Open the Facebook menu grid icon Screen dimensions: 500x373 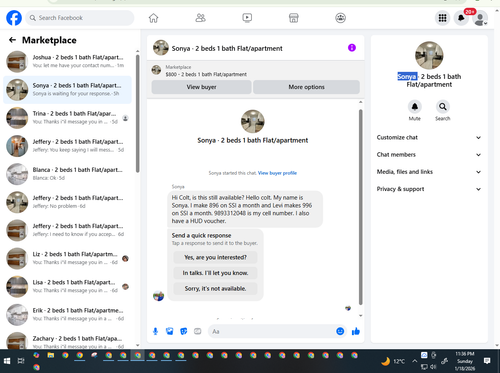pos(442,18)
